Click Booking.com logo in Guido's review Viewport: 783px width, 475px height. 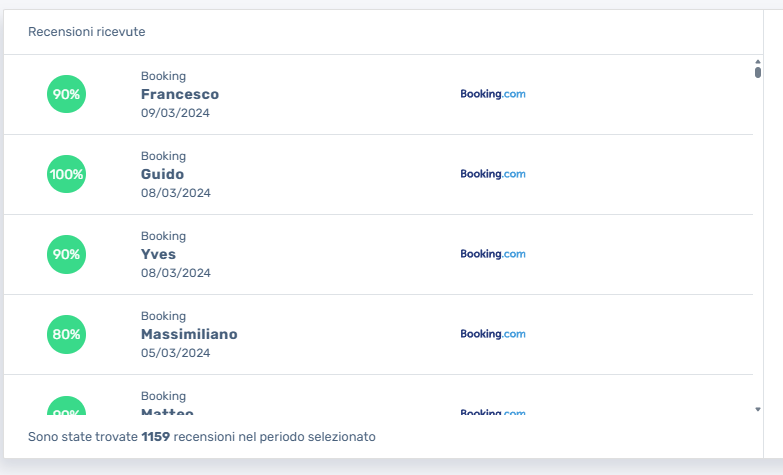tap(492, 174)
